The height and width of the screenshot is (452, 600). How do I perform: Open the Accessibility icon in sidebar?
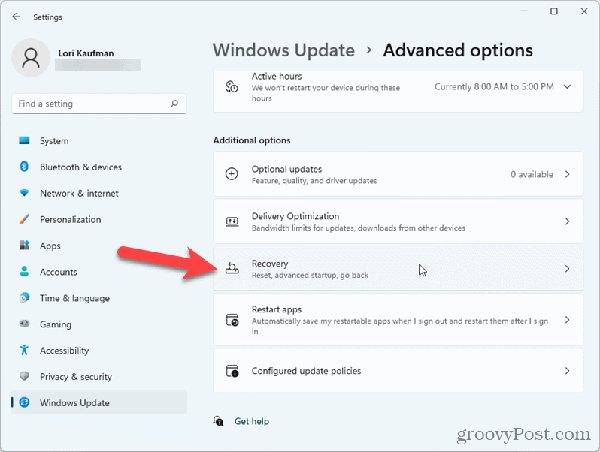pyautogui.click(x=24, y=351)
